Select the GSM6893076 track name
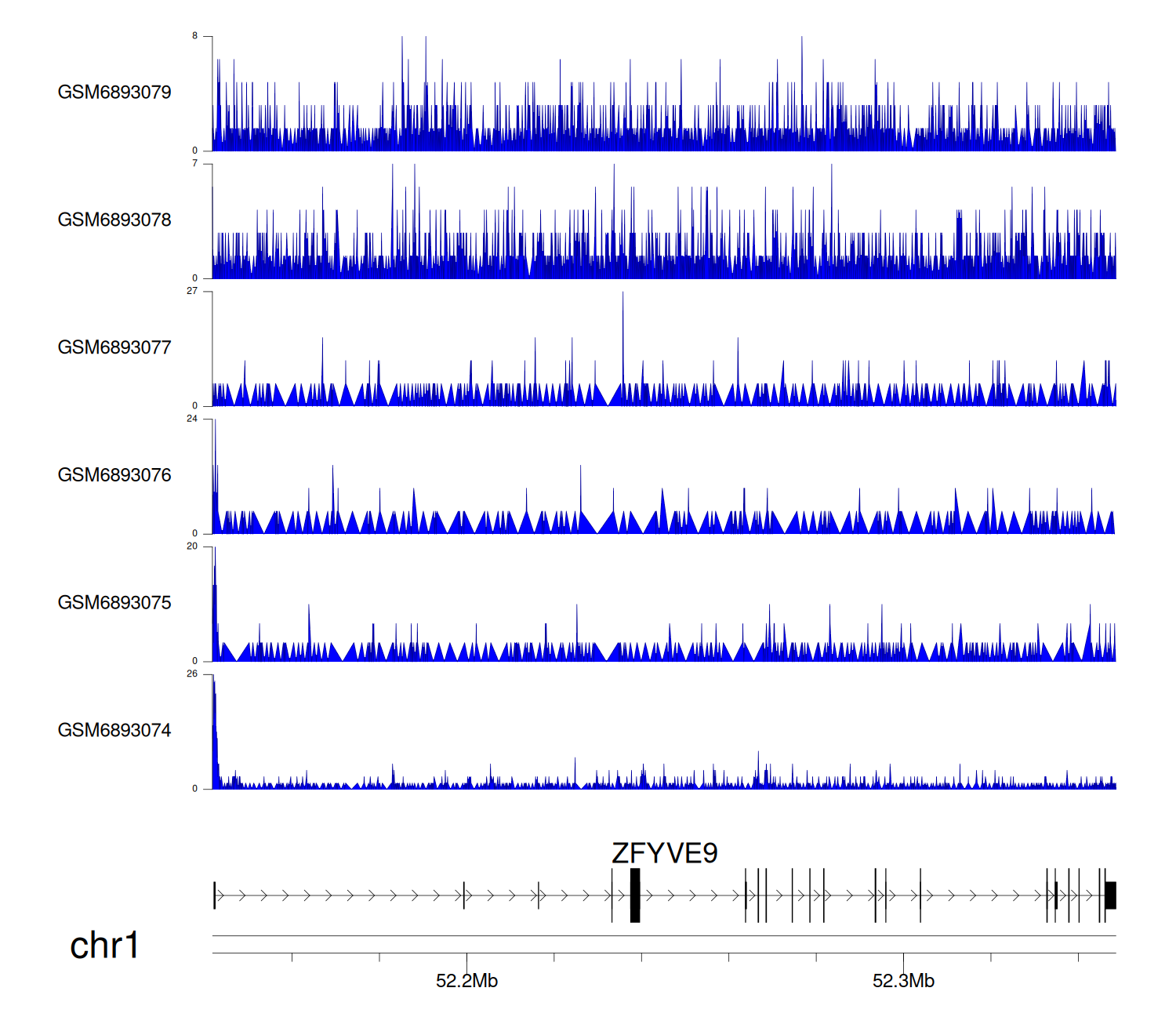 pyautogui.click(x=114, y=475)
